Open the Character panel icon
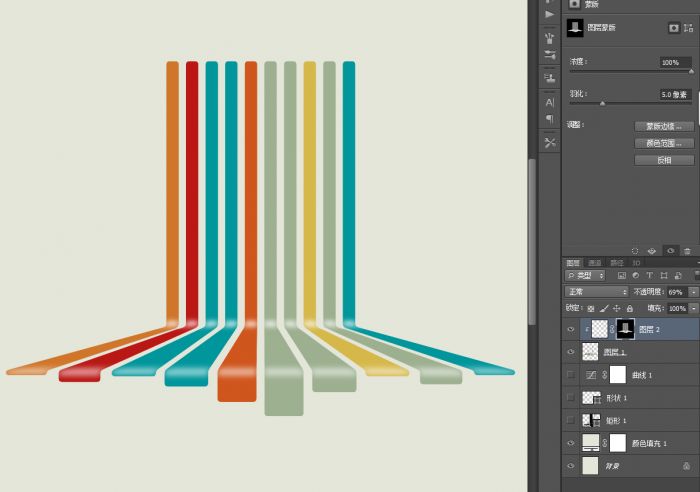This screenshot has height=492, width=700. point(550,102)
